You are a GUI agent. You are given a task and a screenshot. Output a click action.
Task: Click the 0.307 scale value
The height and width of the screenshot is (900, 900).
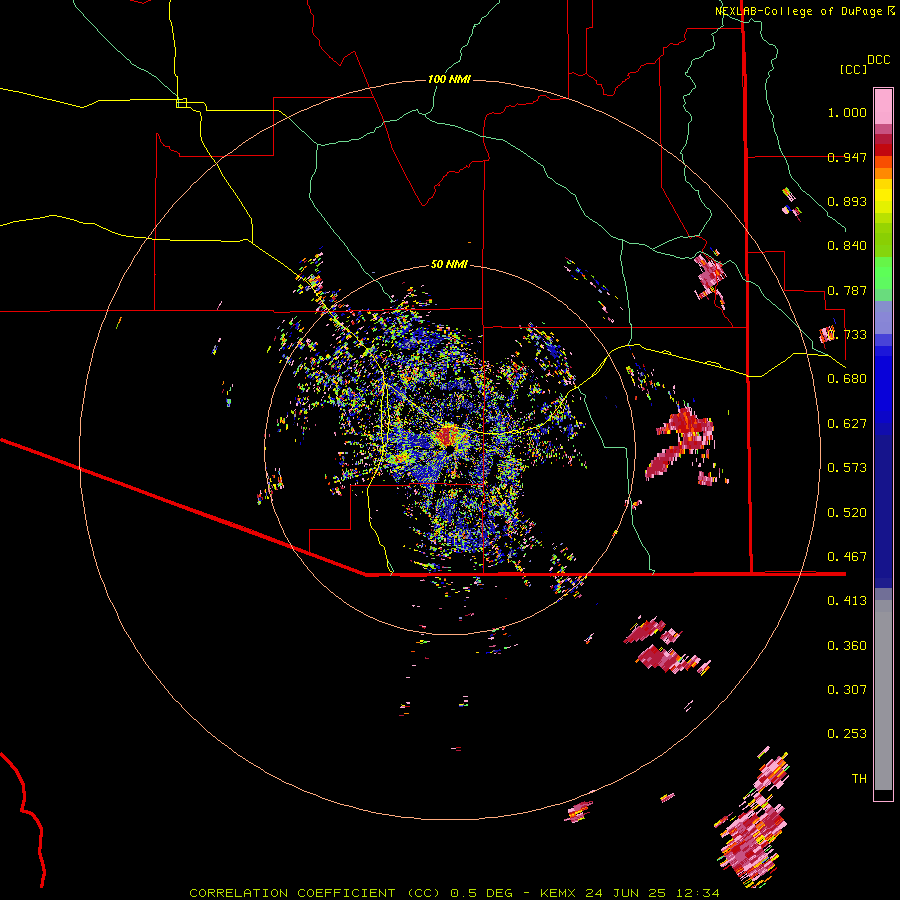[x=847, y=690]
